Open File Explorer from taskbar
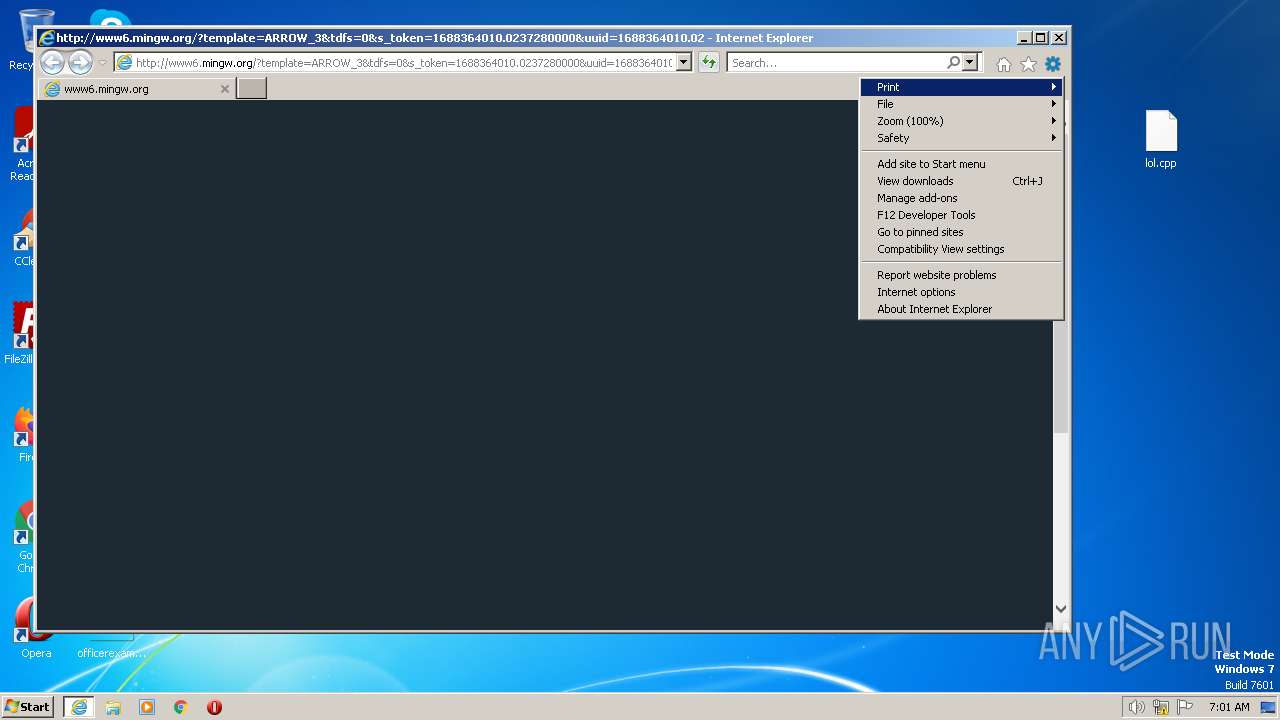This screenshot has width=1280, height=720. [x=113, y=707]
